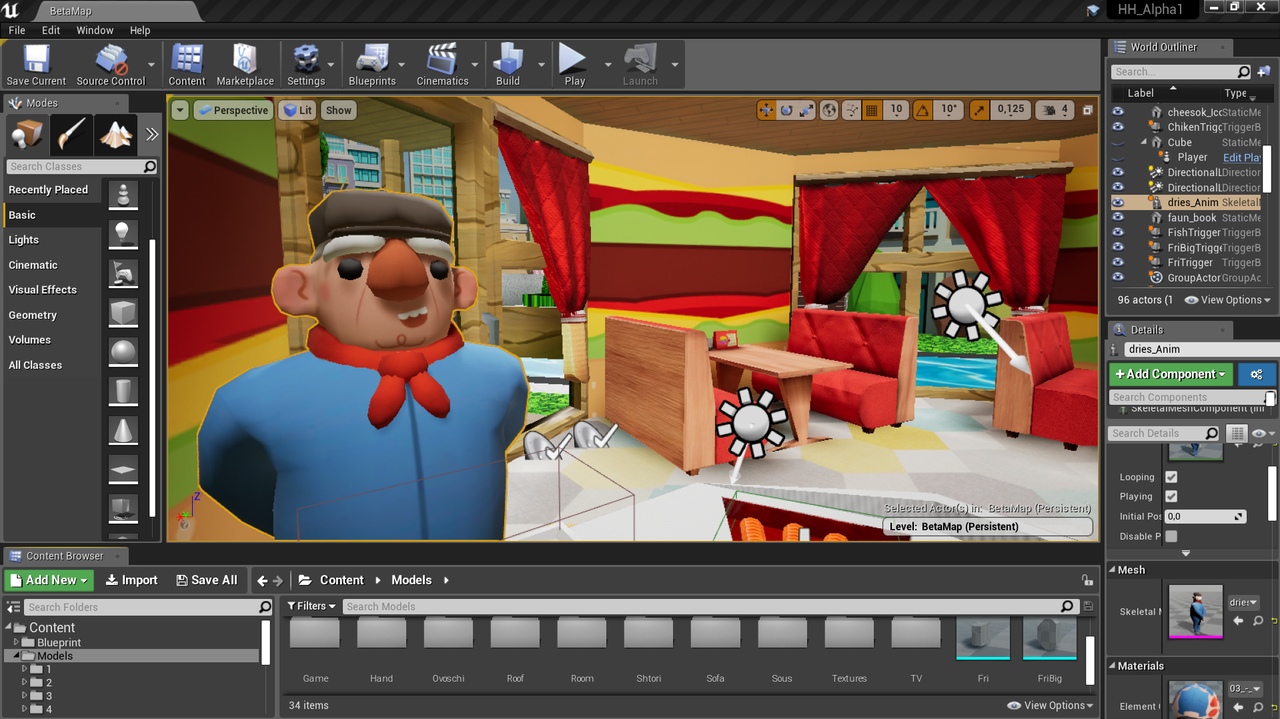Select Paint mode brush icon
Screen dimensions: 1280x719
[72, 134]
